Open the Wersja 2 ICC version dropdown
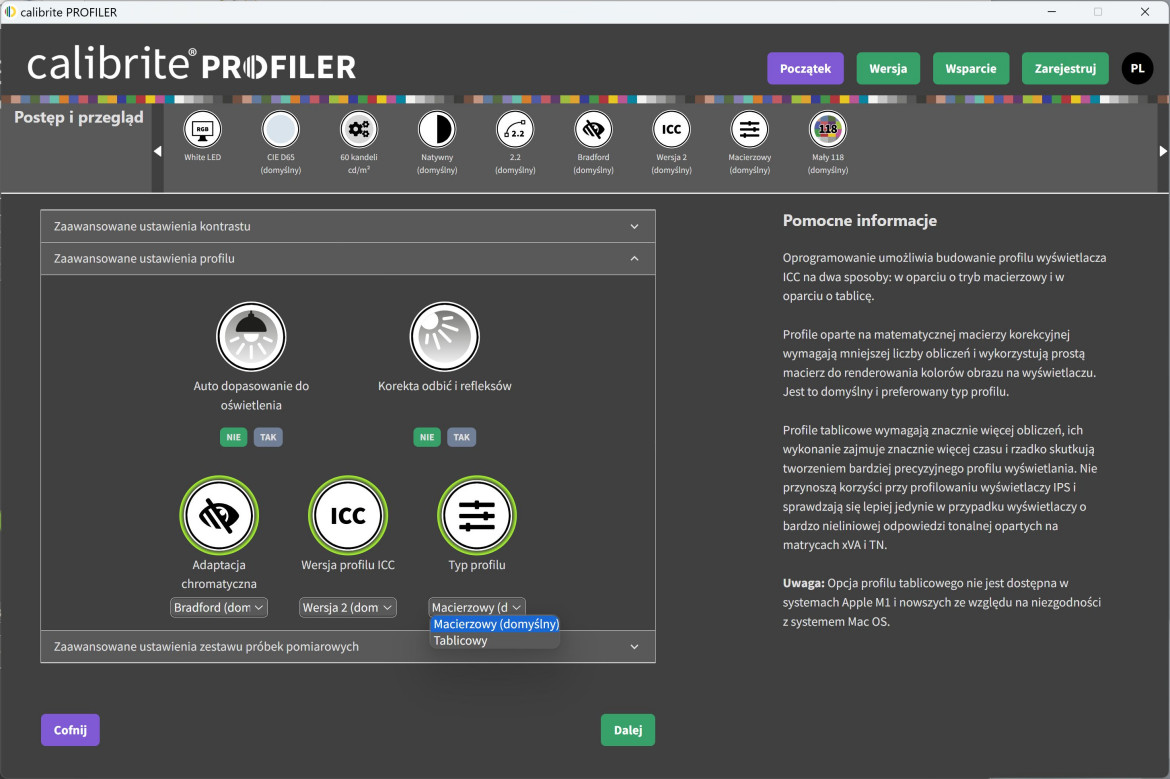Viewport: 1170px width, 779px height. point(348,607)
